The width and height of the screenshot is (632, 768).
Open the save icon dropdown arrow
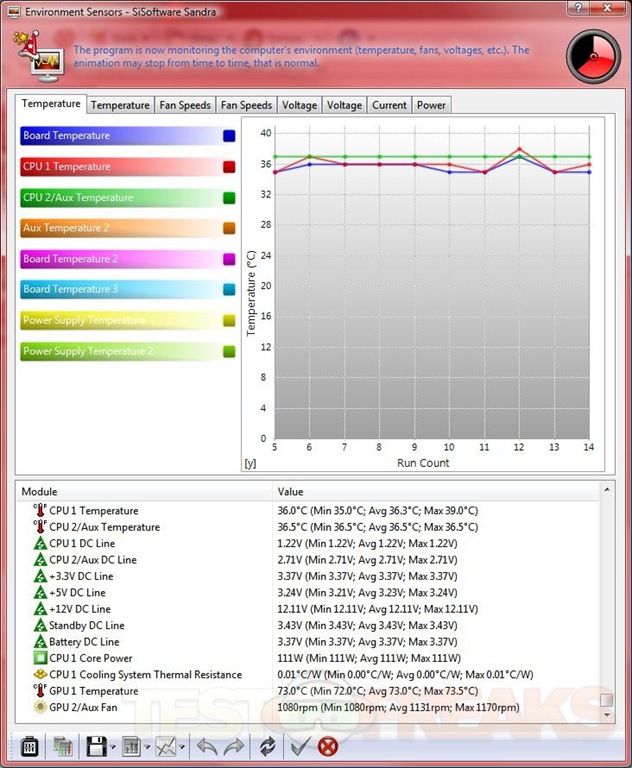[x=114, y=747]
